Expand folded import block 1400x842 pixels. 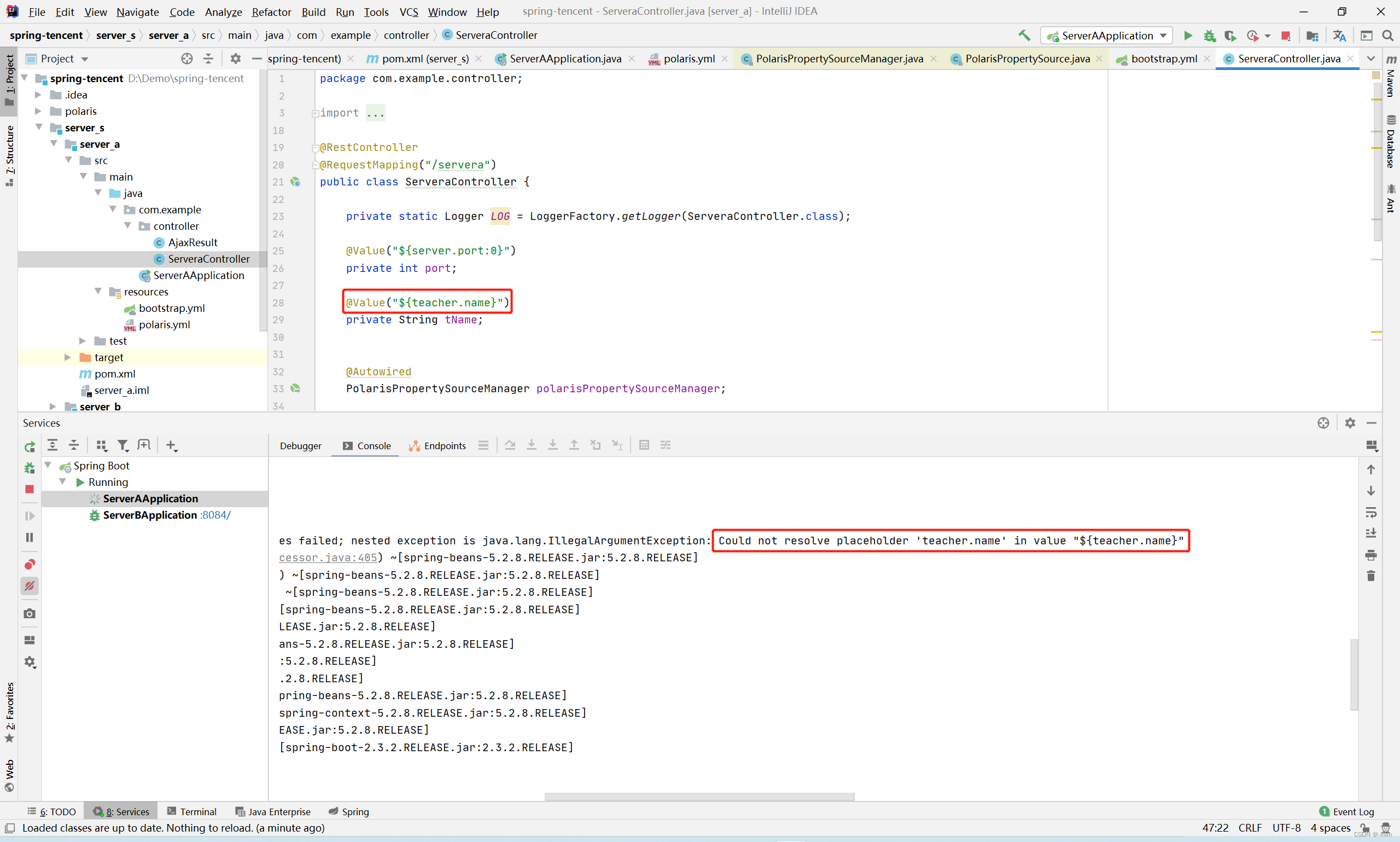click(315, 113)
